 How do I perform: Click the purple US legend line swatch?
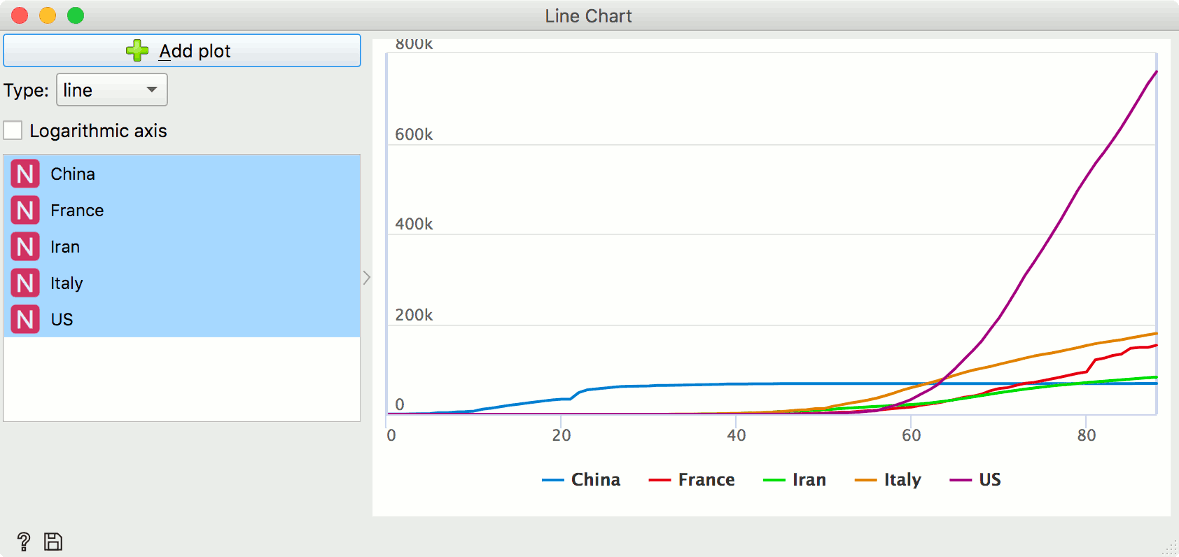coord(959,480)
